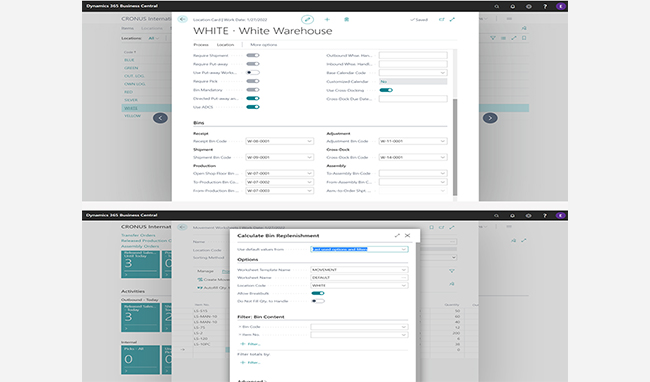The width and height of the screenshot is (650, 382).
Task: Click filter funnel icon in Movement Worksheet
Action: pos(452,271)
